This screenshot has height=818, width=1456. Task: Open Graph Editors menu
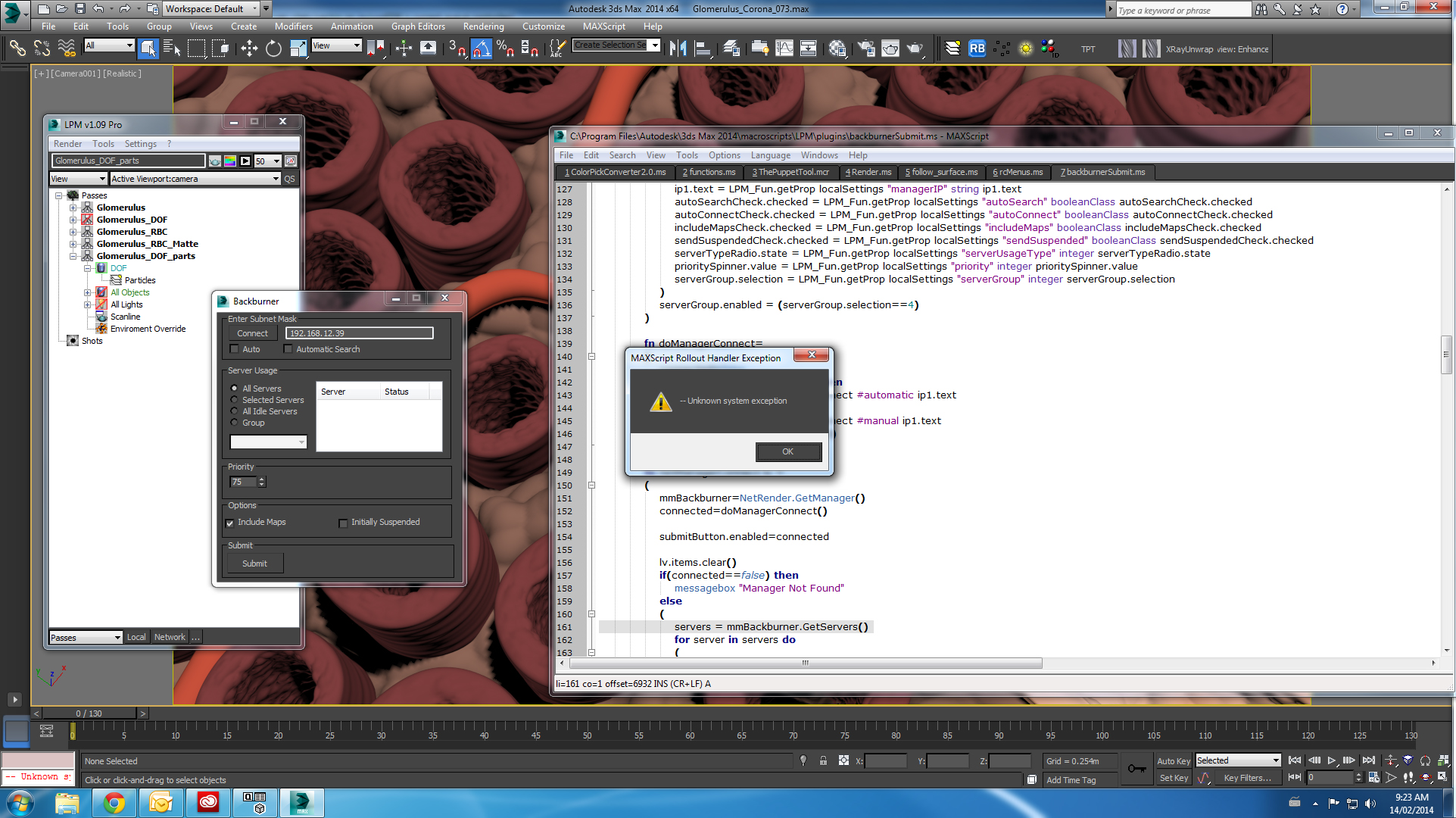pyautogui.click(x=418, y=26)
